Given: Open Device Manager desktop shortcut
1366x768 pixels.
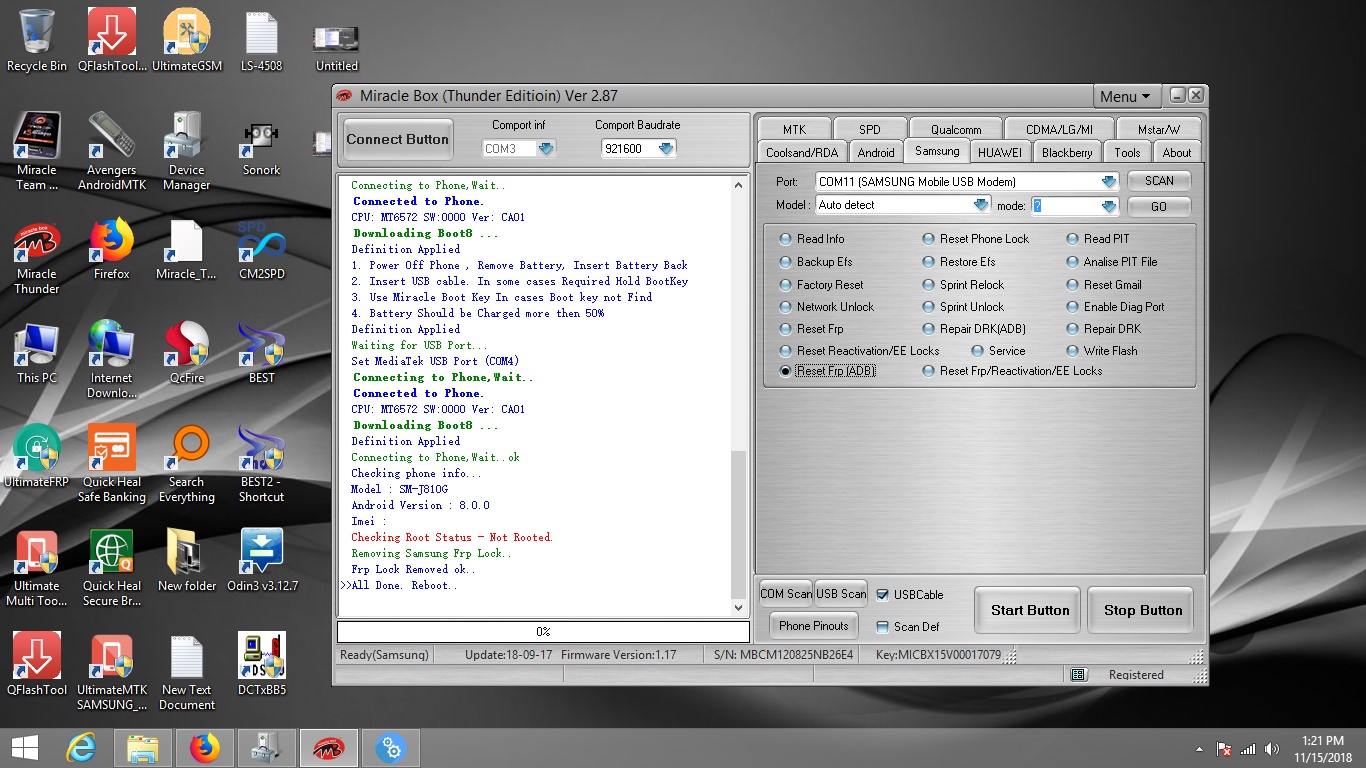Looking at the screenshot, I should coord(187,151).
